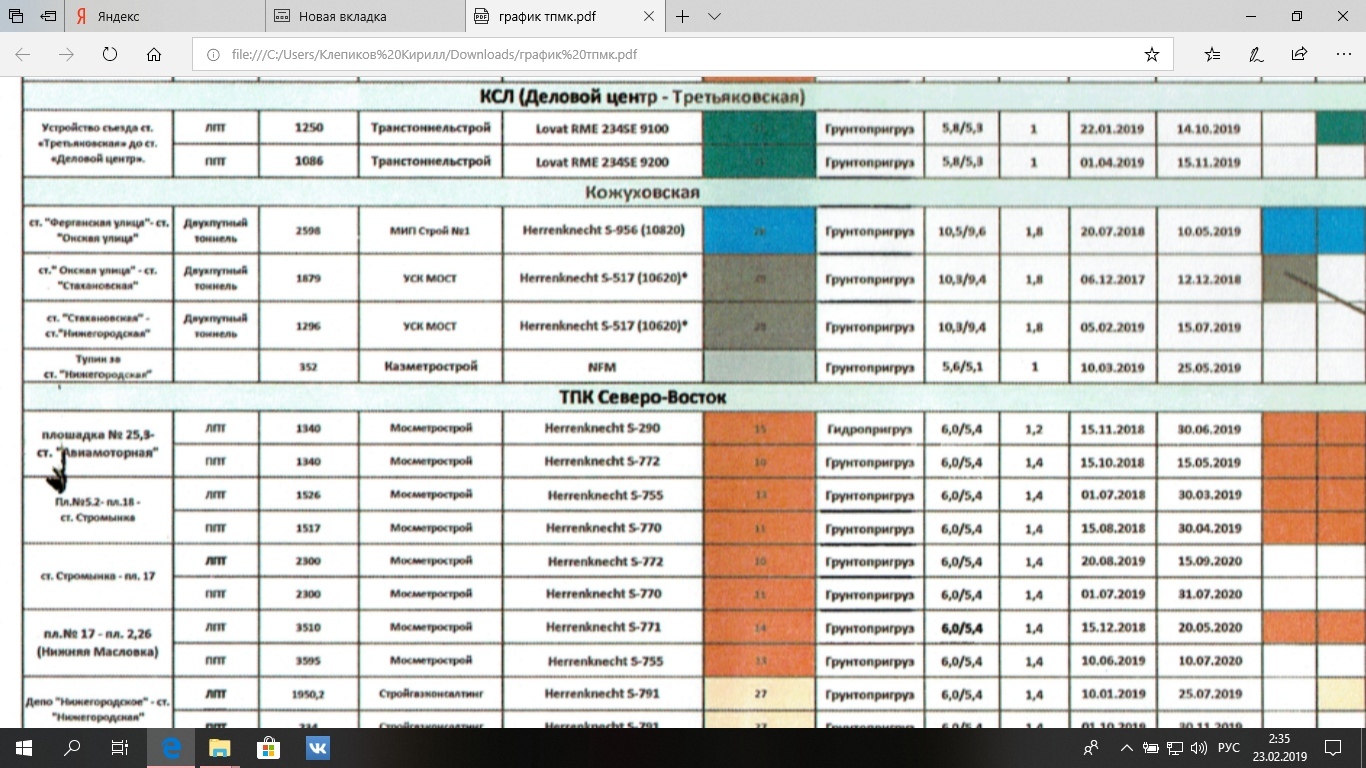Open Edge Settings and more menu
Image resolution: width=1366 pixels, height=768 pixels.
1342,55
